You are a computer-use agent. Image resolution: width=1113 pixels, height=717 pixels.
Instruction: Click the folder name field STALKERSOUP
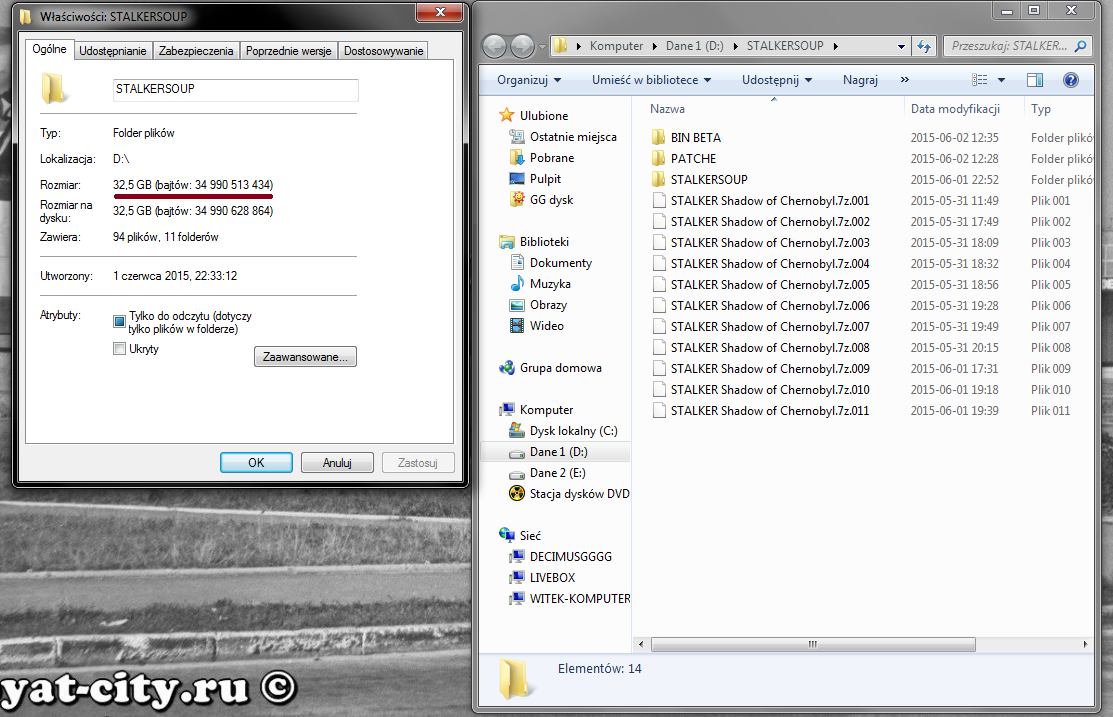(x=236, y=89)
